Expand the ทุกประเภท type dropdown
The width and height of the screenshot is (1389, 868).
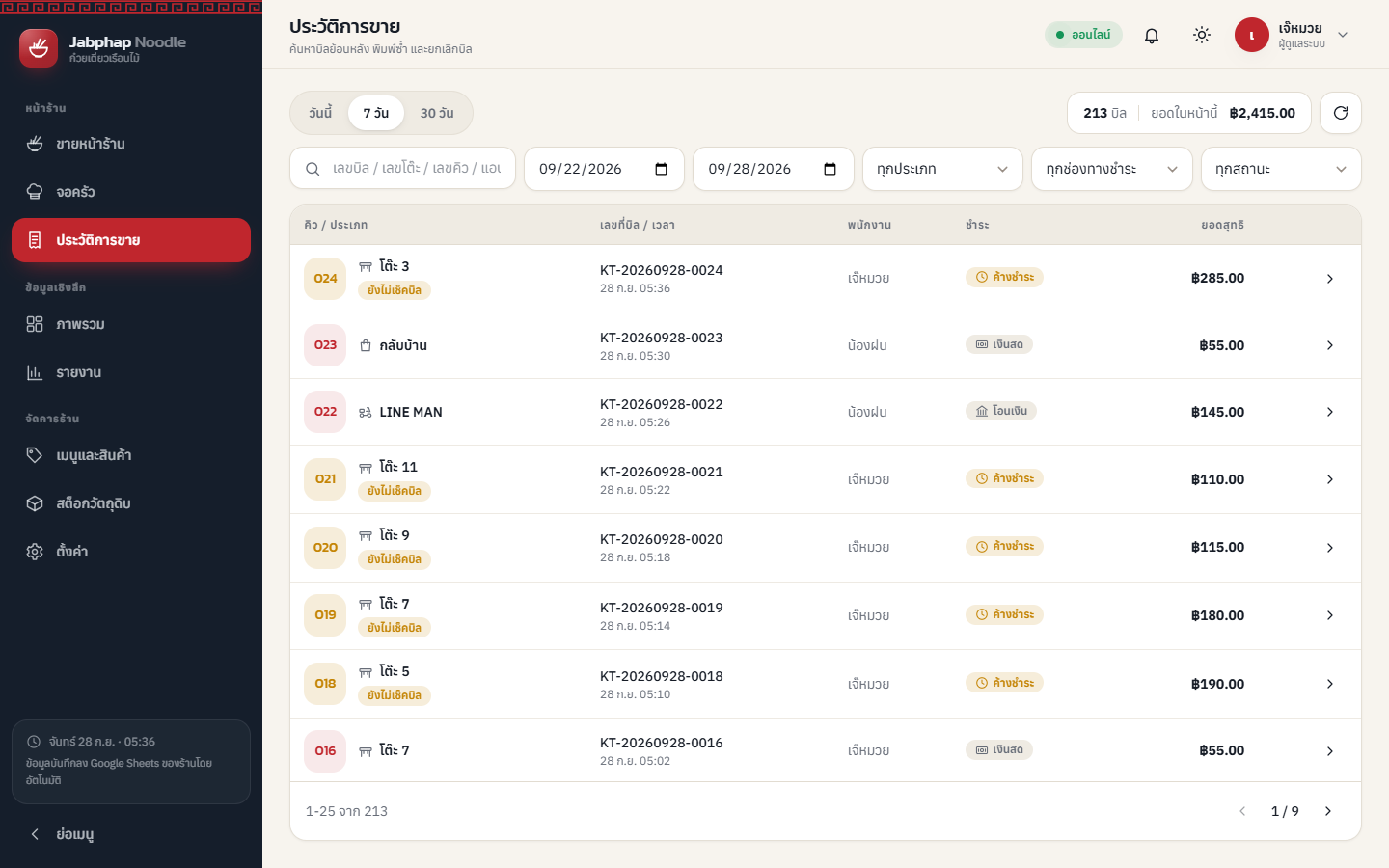[942, 169]
